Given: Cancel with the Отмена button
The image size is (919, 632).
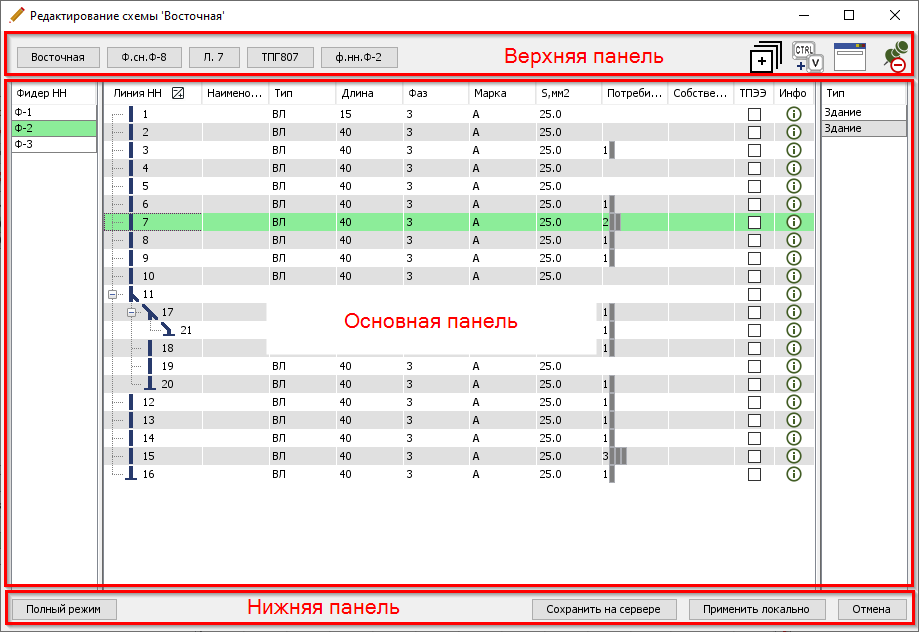Looking at the screenshot, I should click(x=872, y=609).
